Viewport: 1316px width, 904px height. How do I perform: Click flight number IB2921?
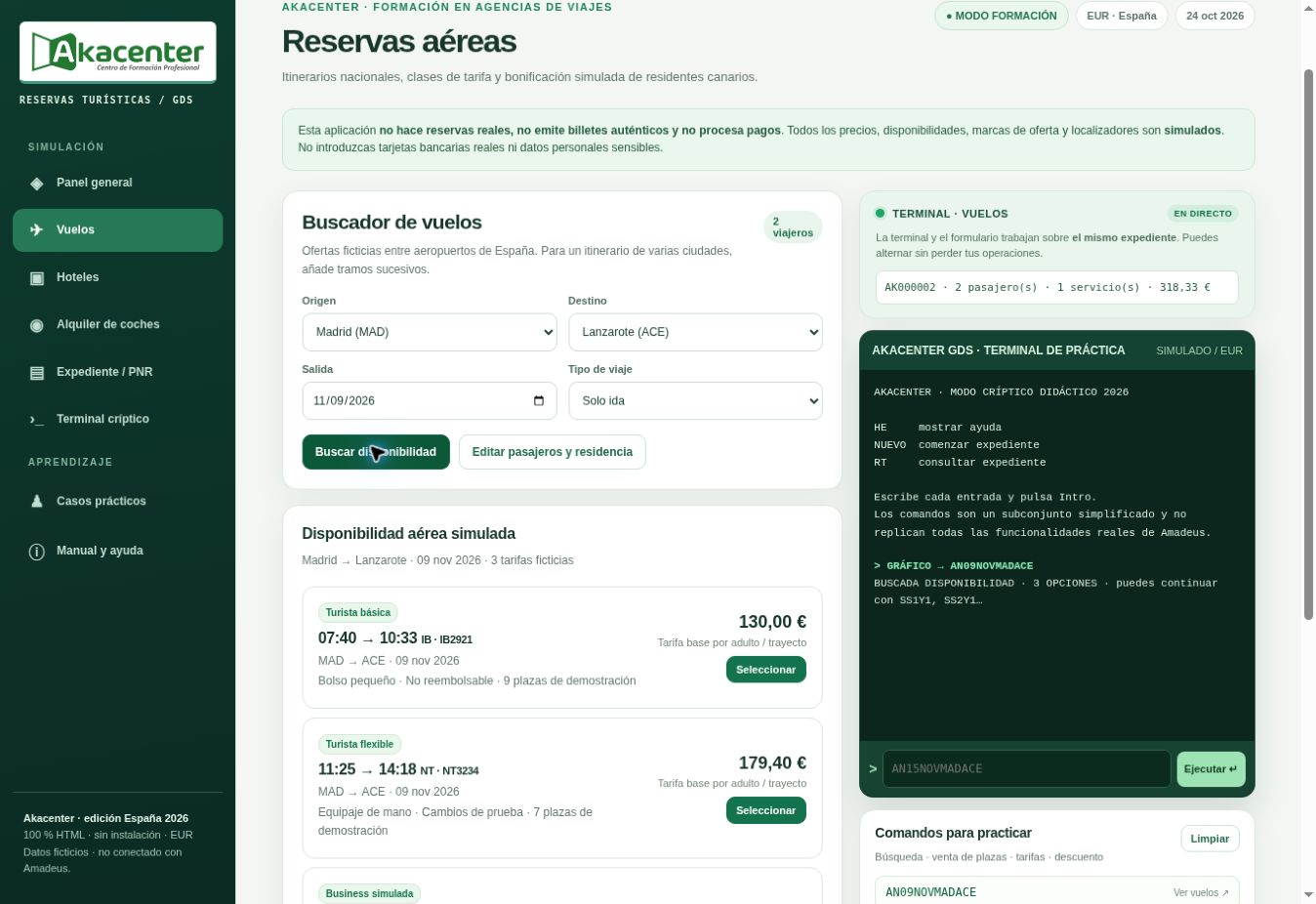[x=456, y=640]
